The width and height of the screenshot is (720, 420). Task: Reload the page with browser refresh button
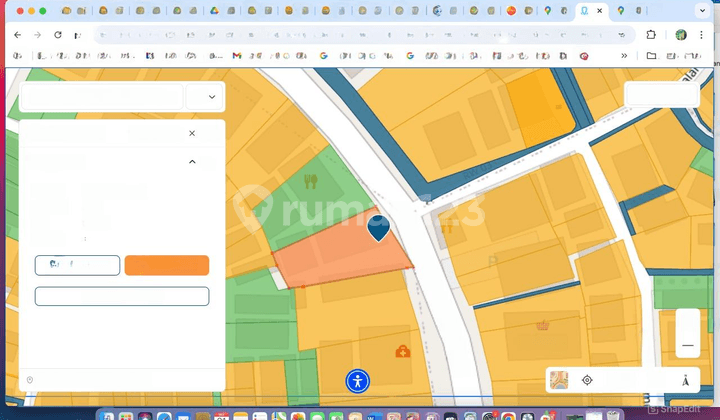tap(58, 34)
